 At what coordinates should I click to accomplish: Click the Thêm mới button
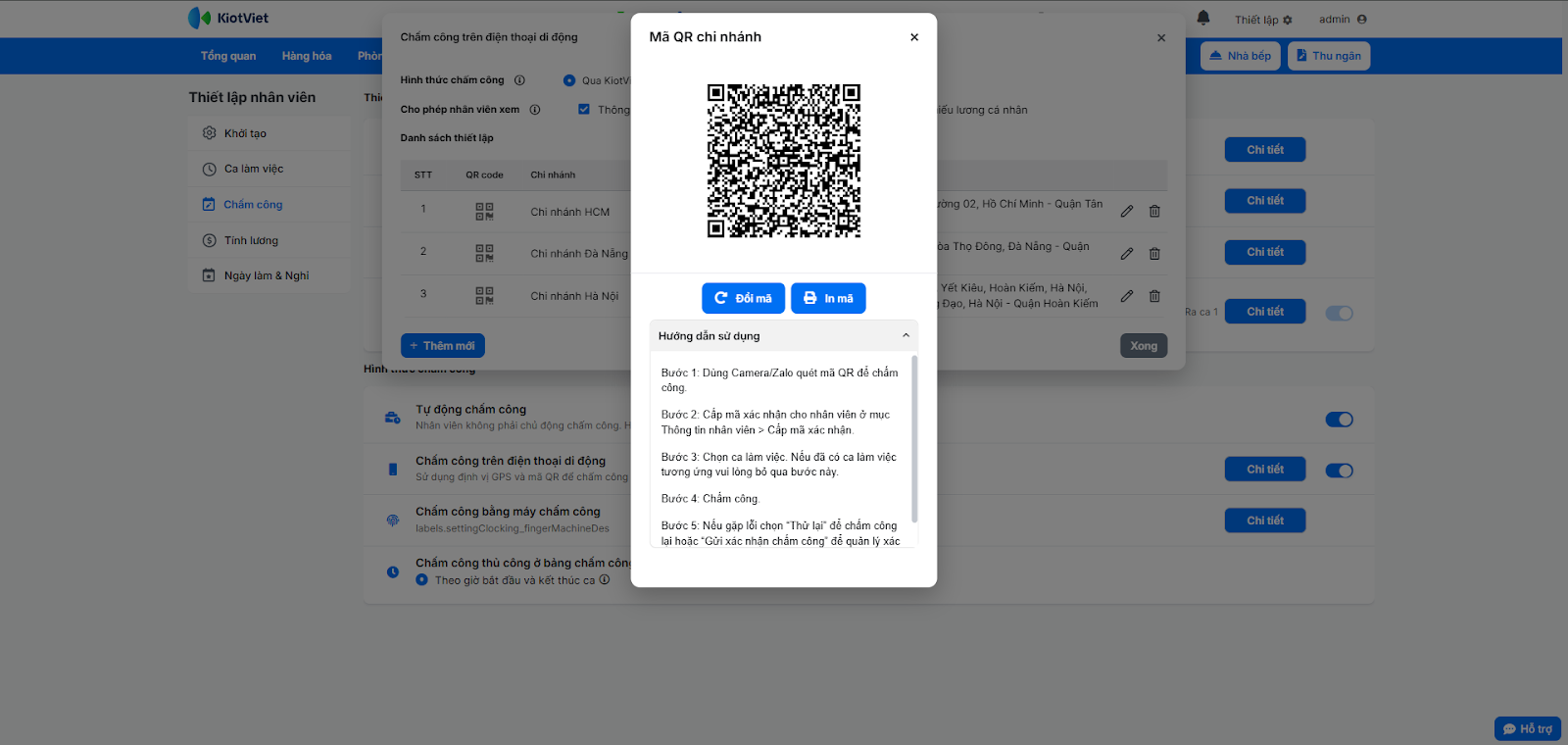(443, 346)
